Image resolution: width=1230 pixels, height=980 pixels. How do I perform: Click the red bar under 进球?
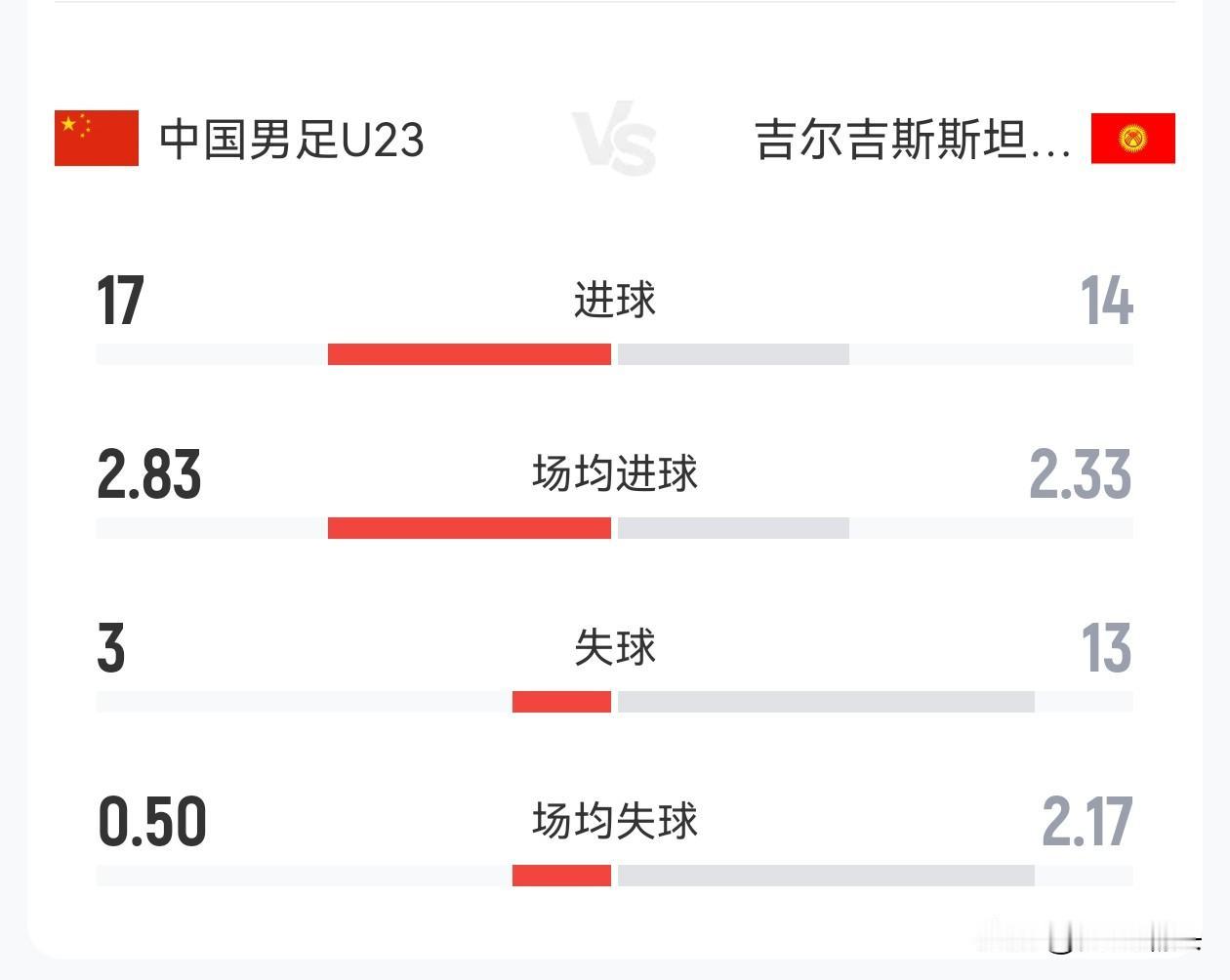click(469, 354)
